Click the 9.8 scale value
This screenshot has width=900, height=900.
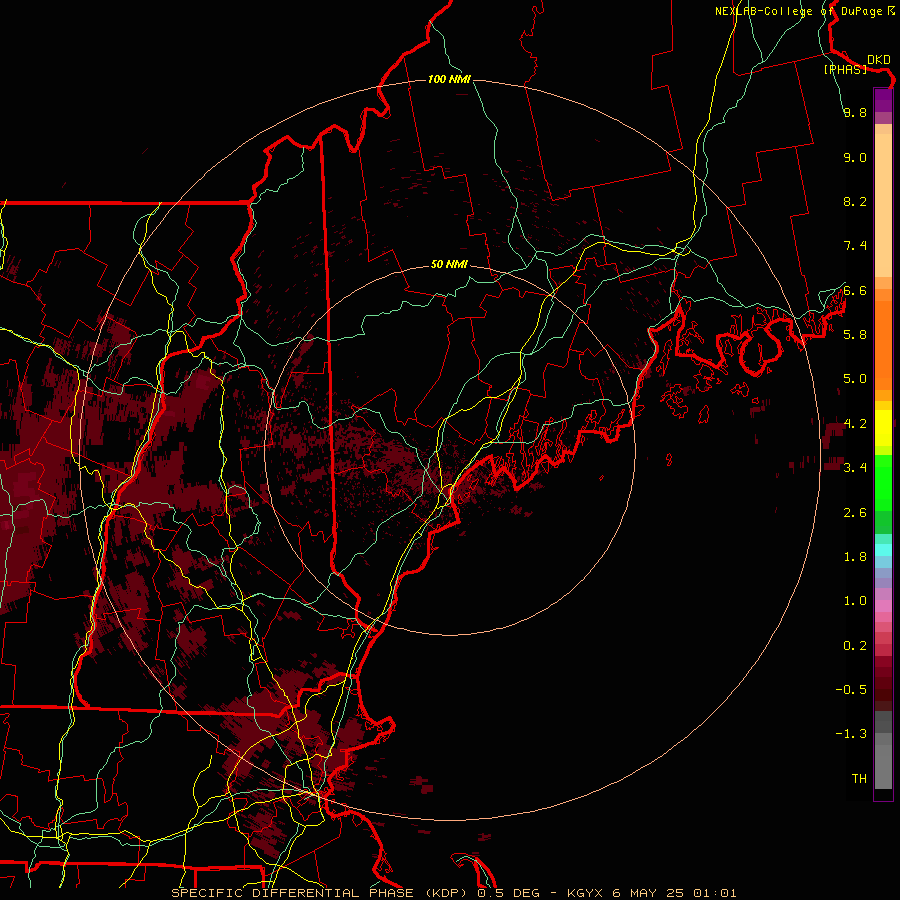point(855,113)
